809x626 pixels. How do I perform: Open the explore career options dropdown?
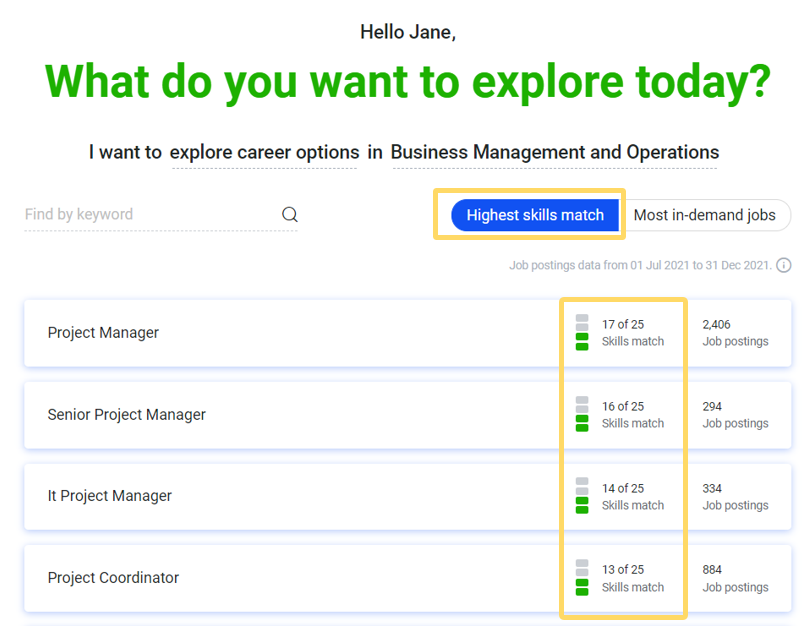coord(264,152)
